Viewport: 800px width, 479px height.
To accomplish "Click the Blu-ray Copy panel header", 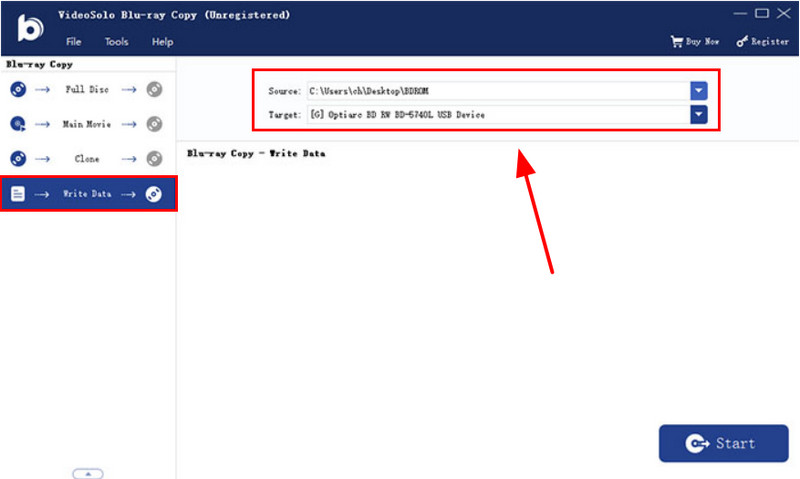I will coord(39,64).
